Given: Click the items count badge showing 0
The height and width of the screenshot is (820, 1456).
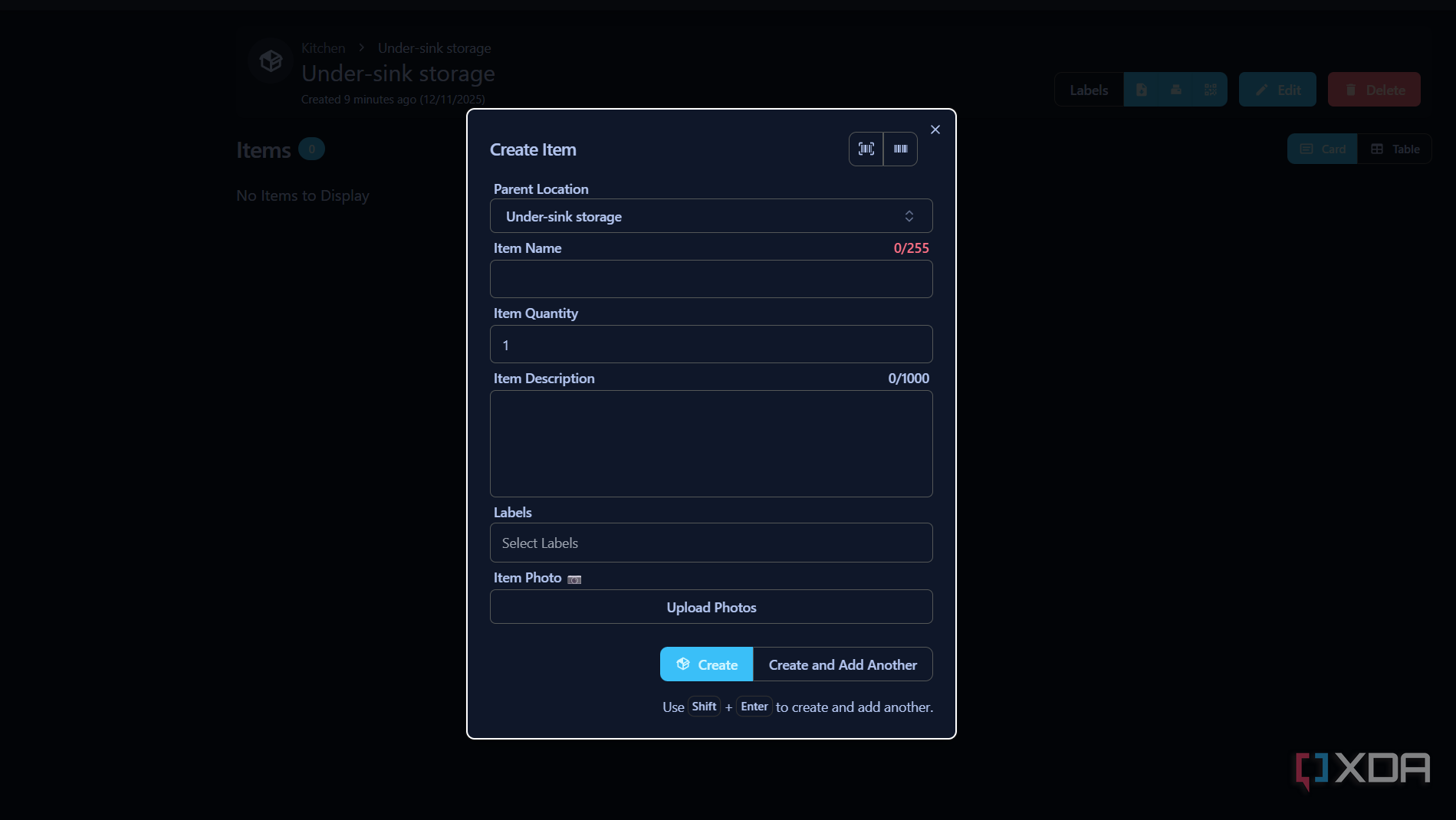Looking at the screenshot, I should point(311,149).
